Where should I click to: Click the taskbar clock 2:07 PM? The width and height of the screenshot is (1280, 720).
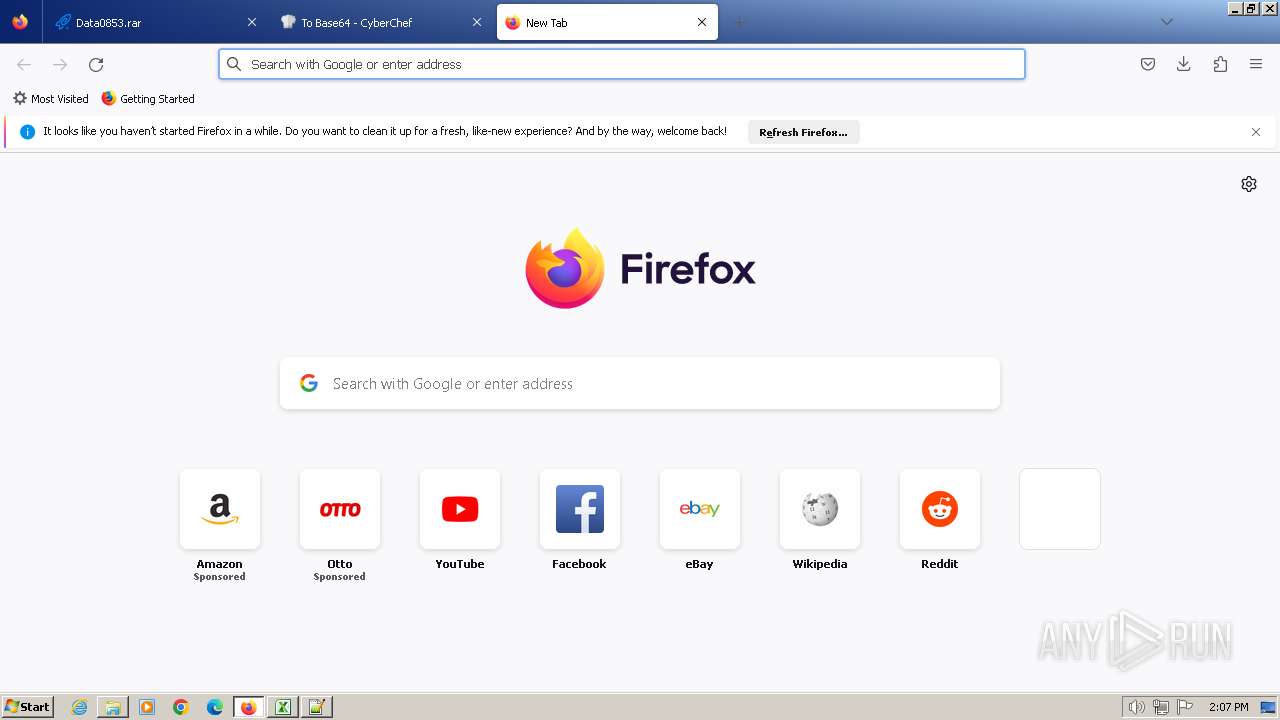coord(1228,707)
